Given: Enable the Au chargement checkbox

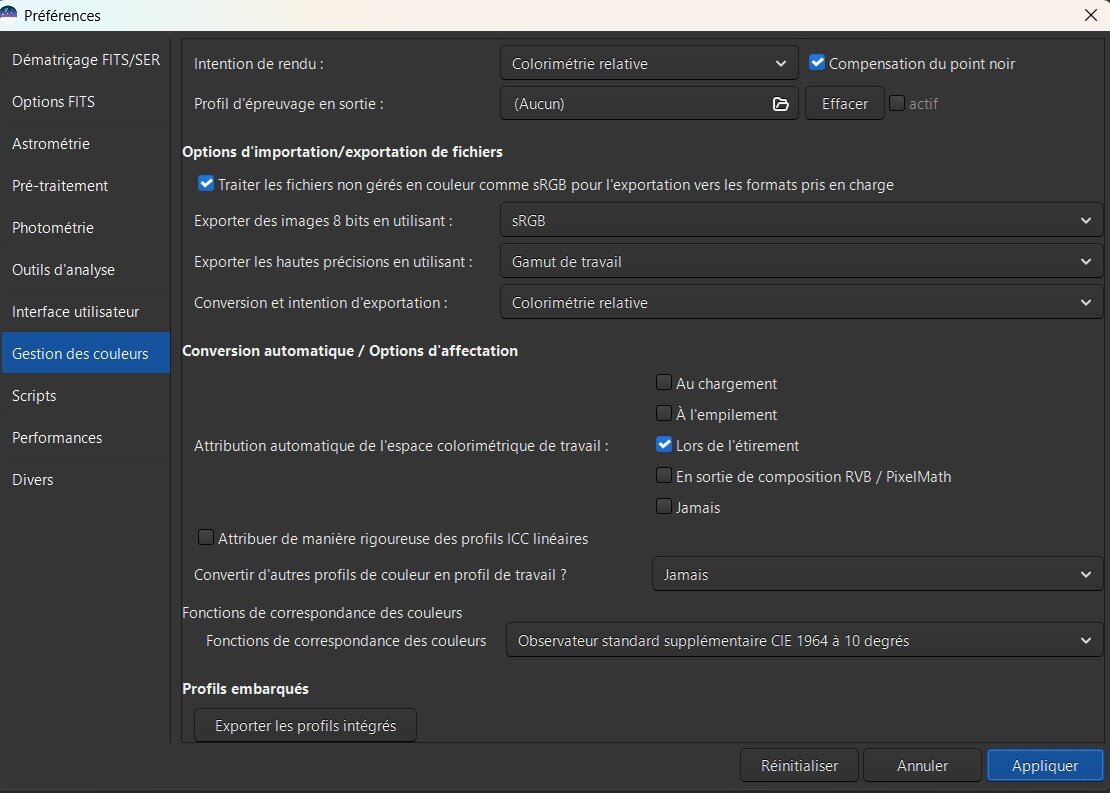Looking at the screenshot, I should click(x=664, y=383).
